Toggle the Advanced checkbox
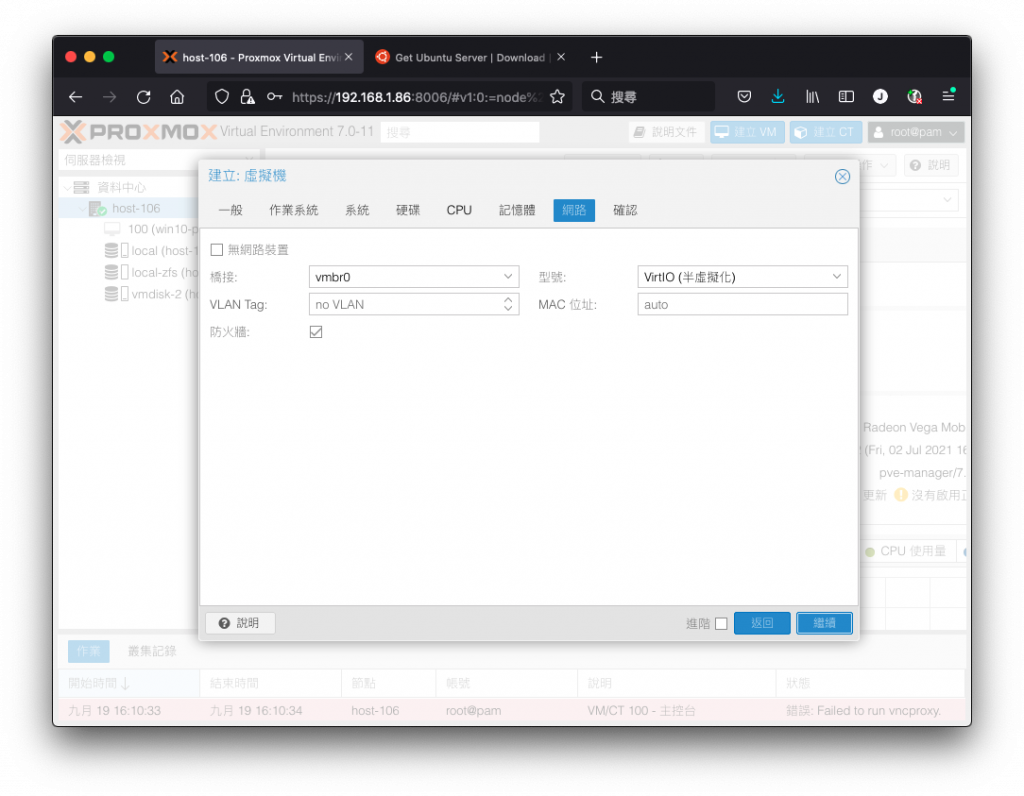The image size is (1024, 796). click(x=721, y=624)
